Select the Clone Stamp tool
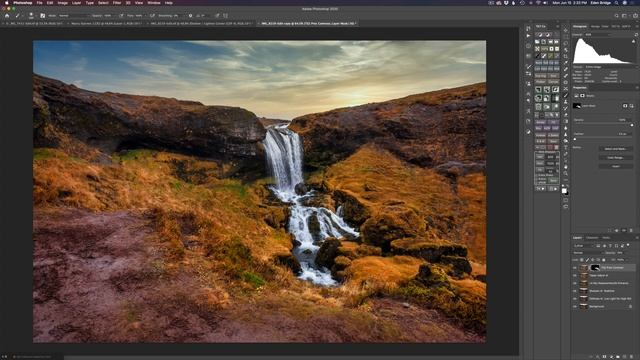Screen dimensions: 640x360 point(566,101)
